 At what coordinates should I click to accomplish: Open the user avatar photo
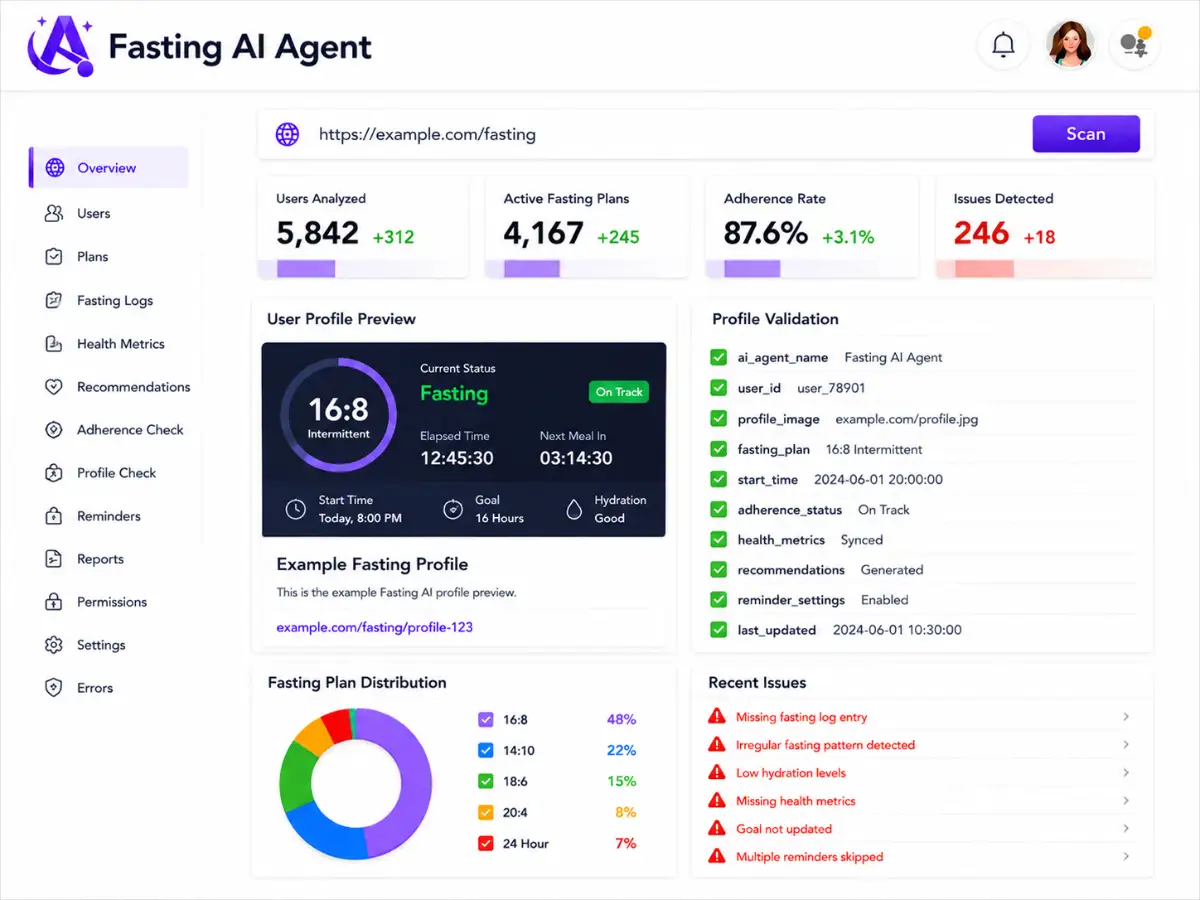1070,45
